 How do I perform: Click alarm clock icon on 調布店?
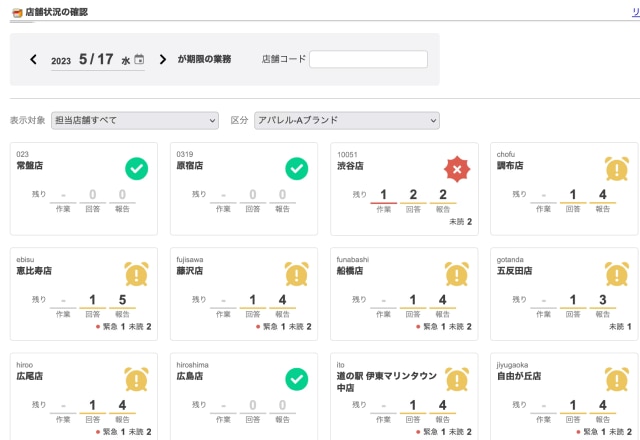click(x=617, y=169)
